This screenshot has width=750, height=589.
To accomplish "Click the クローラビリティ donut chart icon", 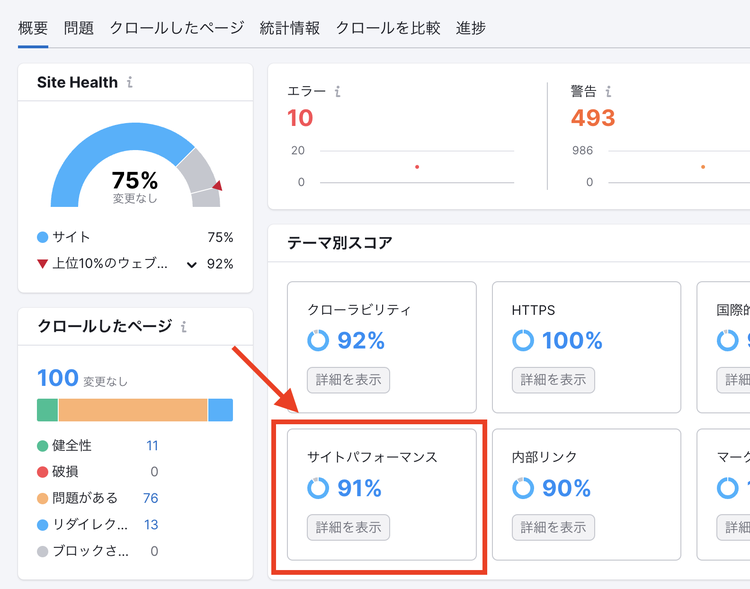I will click(x=318, y=341).
